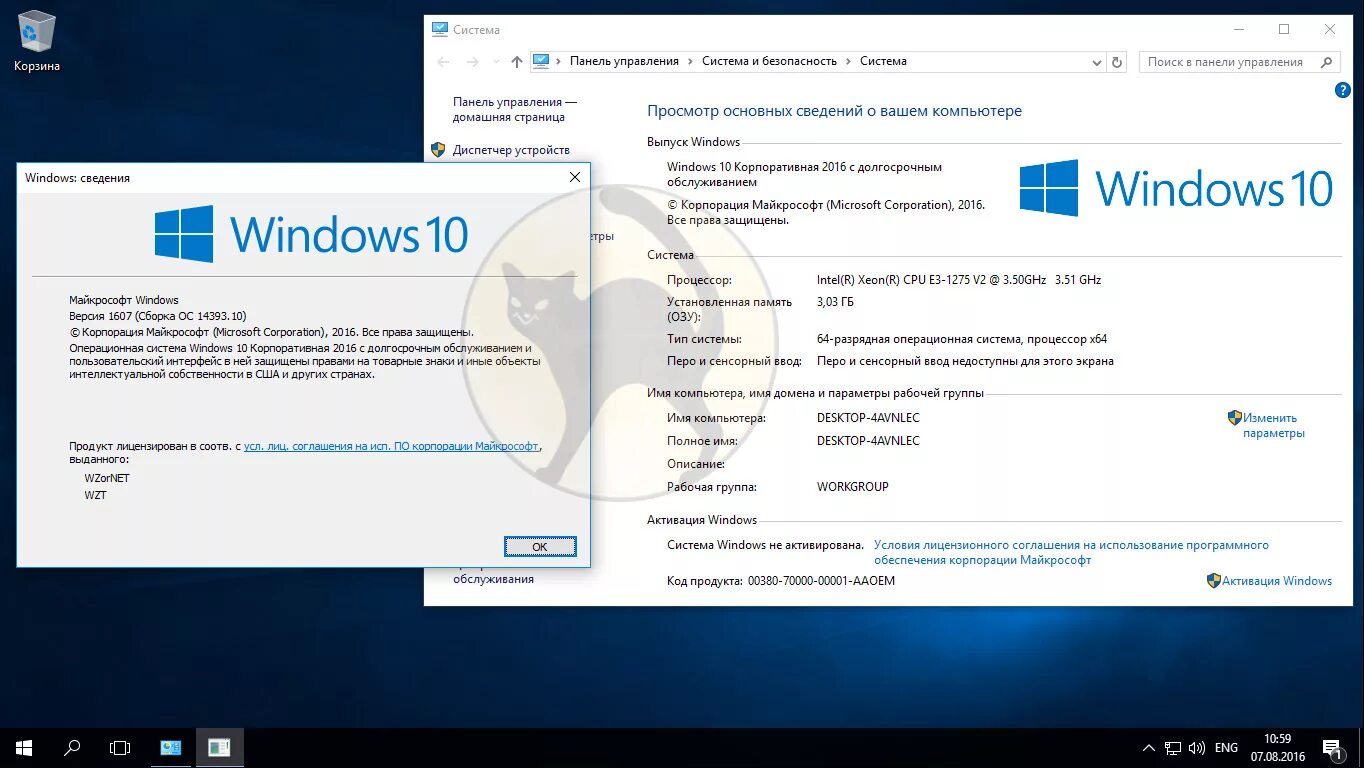This screenshot has width=1364, height=768.
Task: Open Task View on the taskbar
Action: point(120,747)
